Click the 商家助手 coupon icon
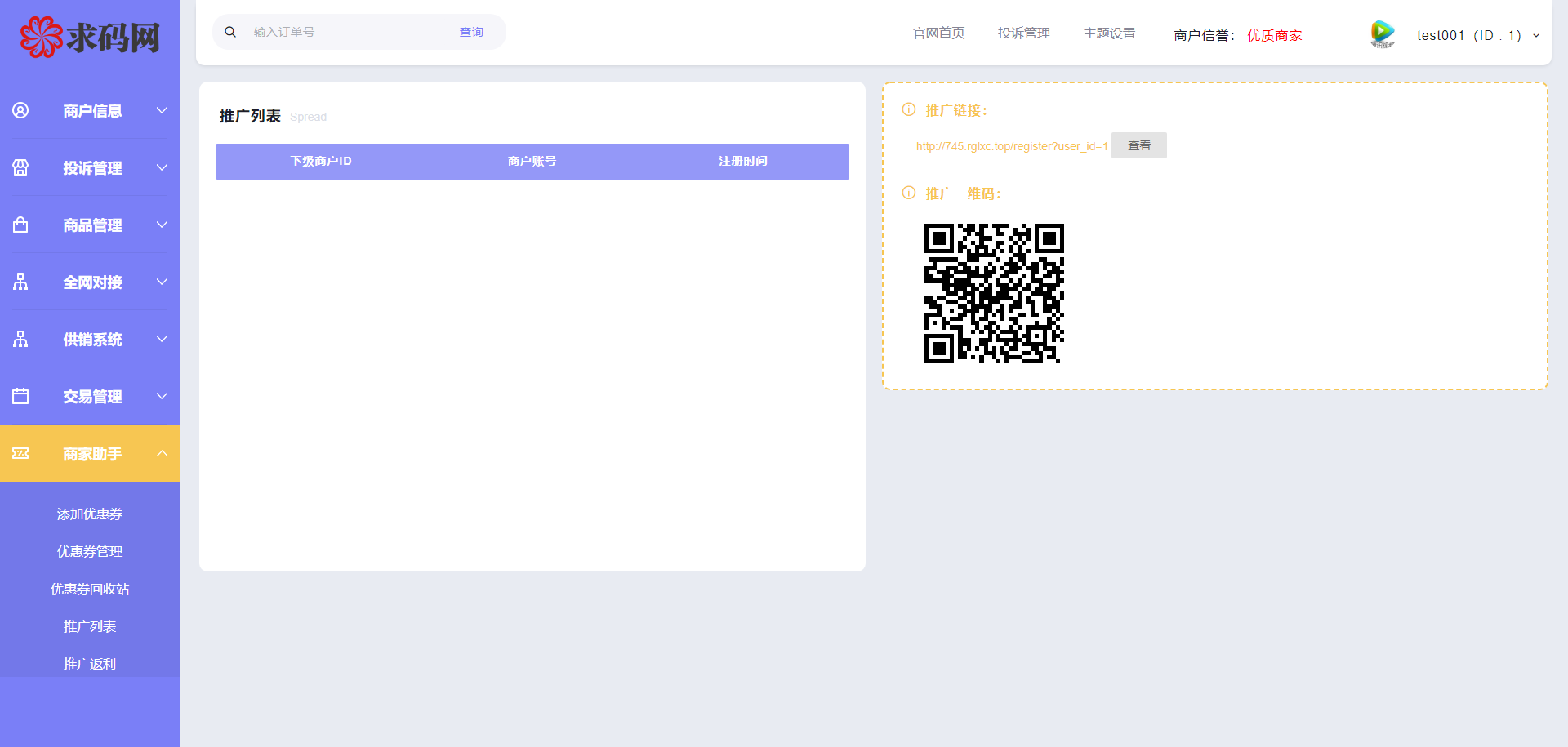 20,453
